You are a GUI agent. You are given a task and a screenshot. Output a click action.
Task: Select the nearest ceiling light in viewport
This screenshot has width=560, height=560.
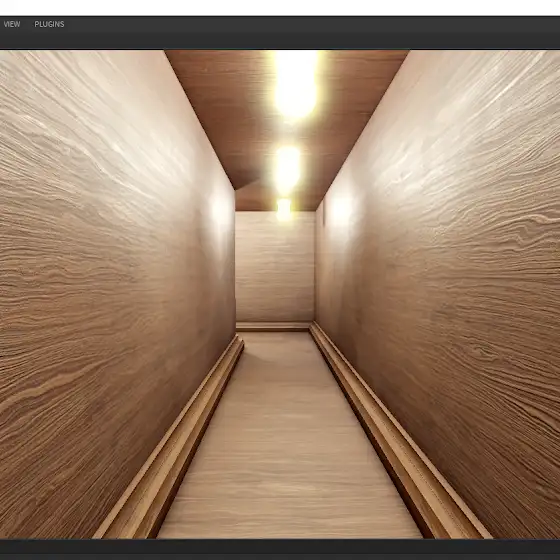click(295, 85)
